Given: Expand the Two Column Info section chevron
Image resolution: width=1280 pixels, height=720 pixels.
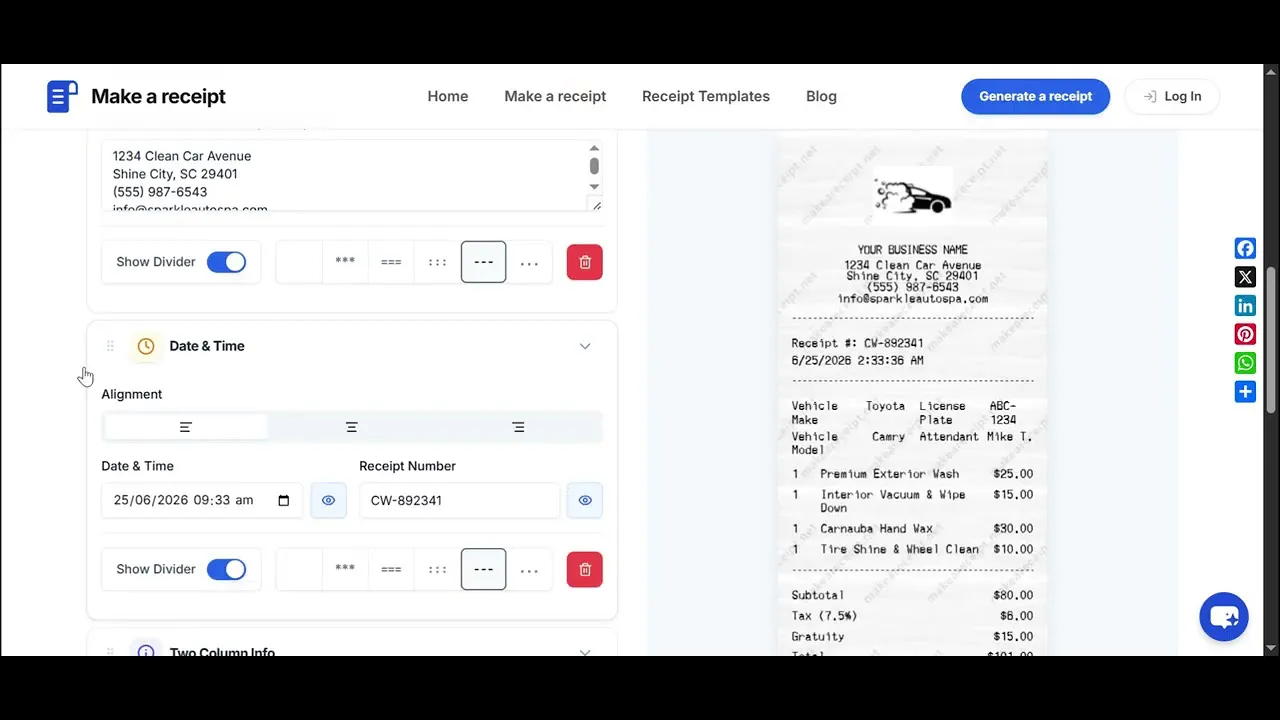Looking at the screenshot, I should [585, 652].
